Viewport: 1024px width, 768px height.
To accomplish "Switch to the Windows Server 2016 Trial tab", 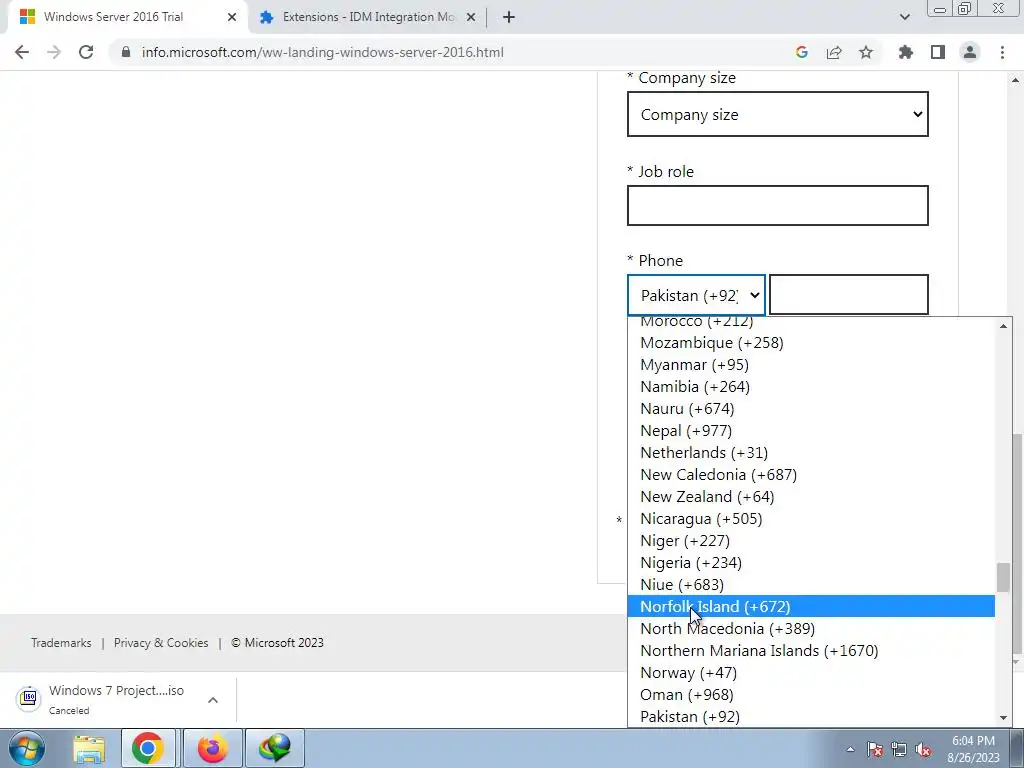I will [127, 17].
